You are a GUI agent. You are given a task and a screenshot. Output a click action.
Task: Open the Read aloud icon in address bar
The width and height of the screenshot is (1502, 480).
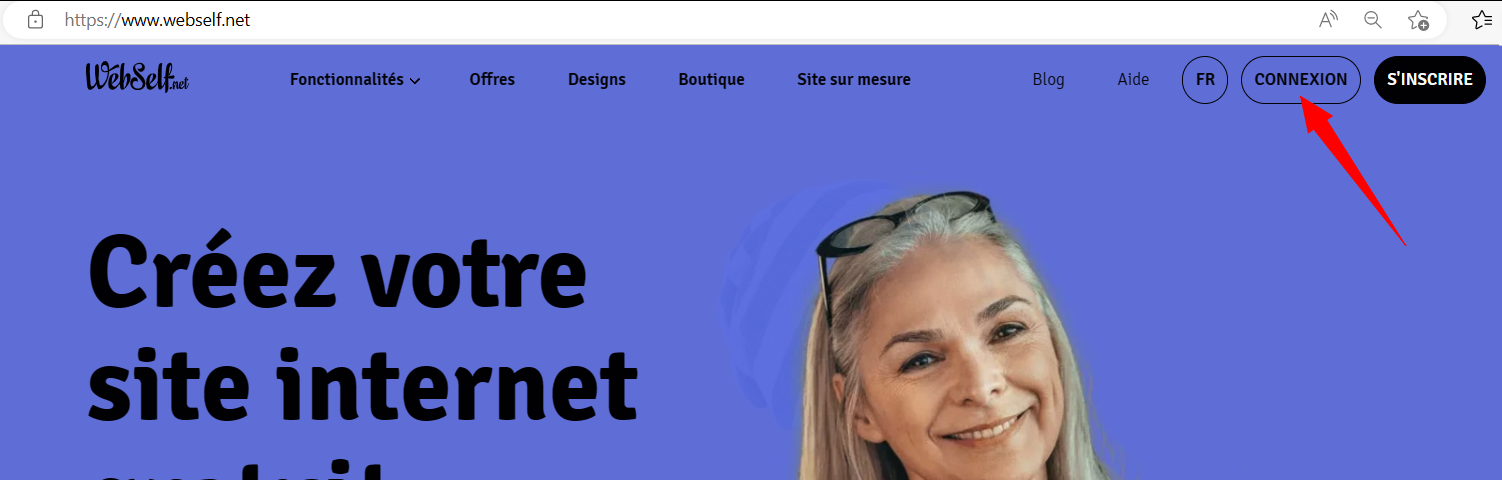click(x=1328, y=19)
